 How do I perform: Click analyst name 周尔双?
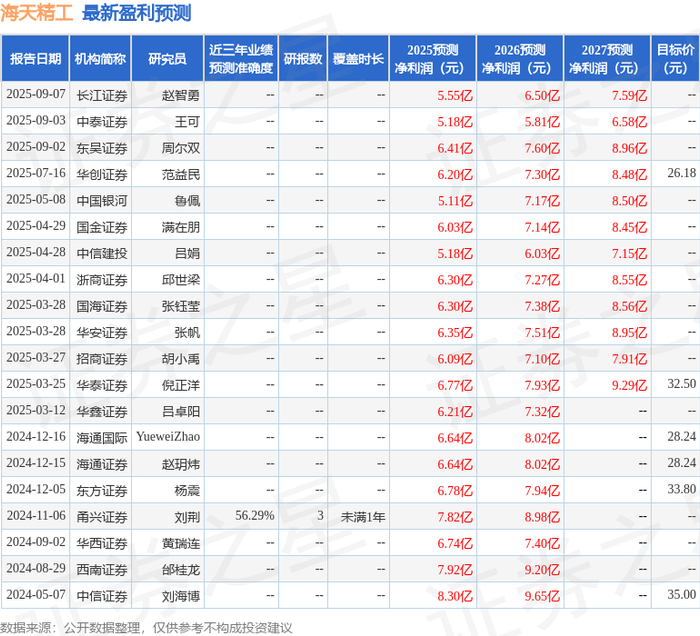(180, 148)
